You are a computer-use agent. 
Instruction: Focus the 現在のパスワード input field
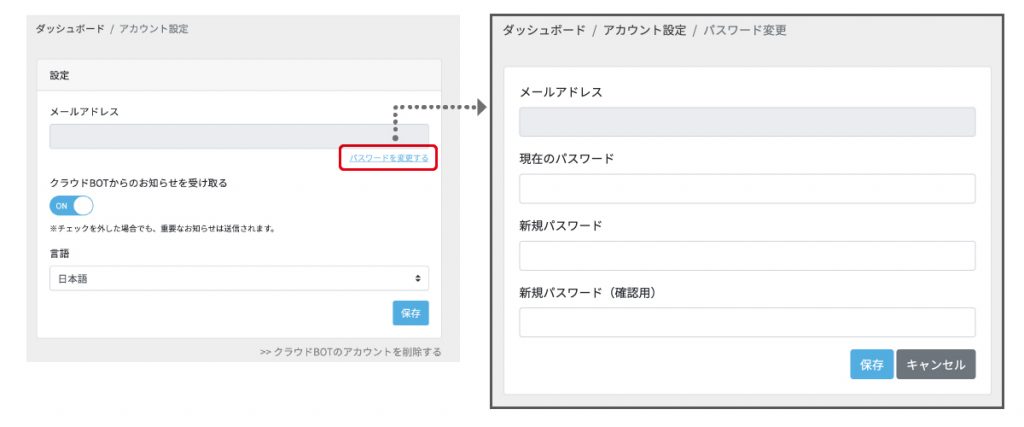pyautogui.click(x=746, y=189)
